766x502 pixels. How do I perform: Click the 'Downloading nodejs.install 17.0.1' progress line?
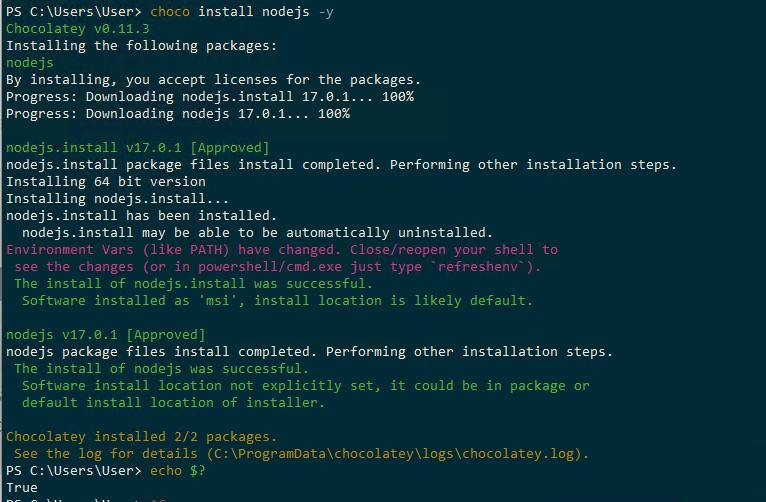209,96
